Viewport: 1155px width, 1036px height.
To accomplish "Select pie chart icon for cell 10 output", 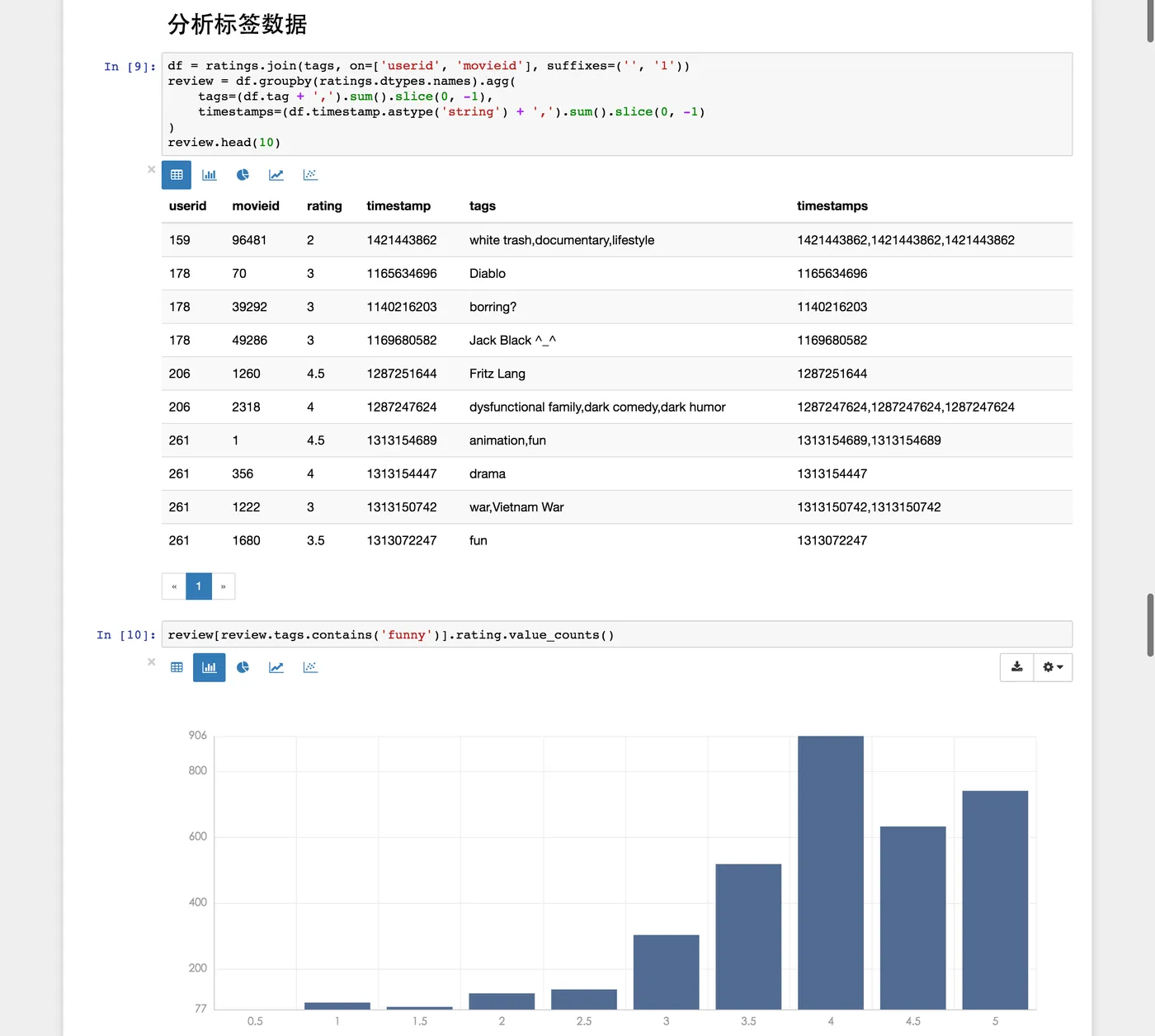I will coord(243,667).
